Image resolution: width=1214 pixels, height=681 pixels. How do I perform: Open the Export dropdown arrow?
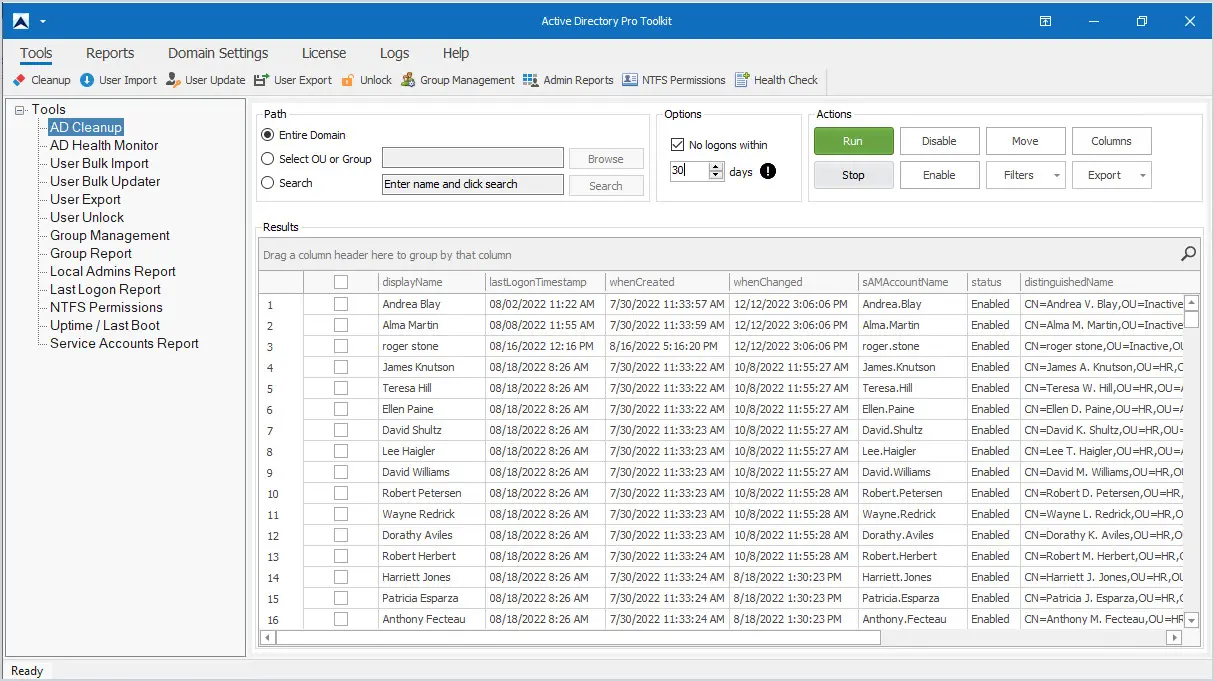click(x=1142, y=175)
